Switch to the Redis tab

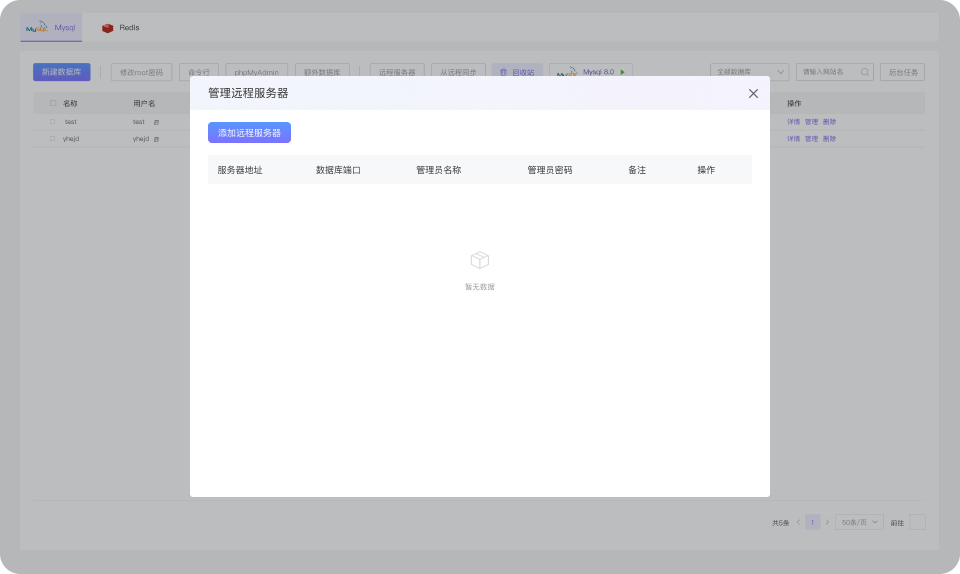(x=121, y=28)
